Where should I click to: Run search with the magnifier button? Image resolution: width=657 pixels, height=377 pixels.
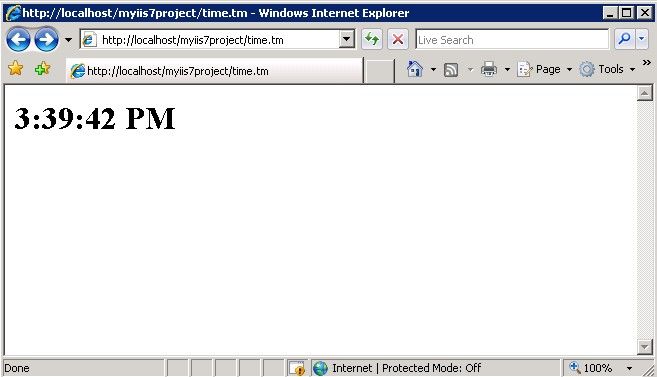point(625,39)
